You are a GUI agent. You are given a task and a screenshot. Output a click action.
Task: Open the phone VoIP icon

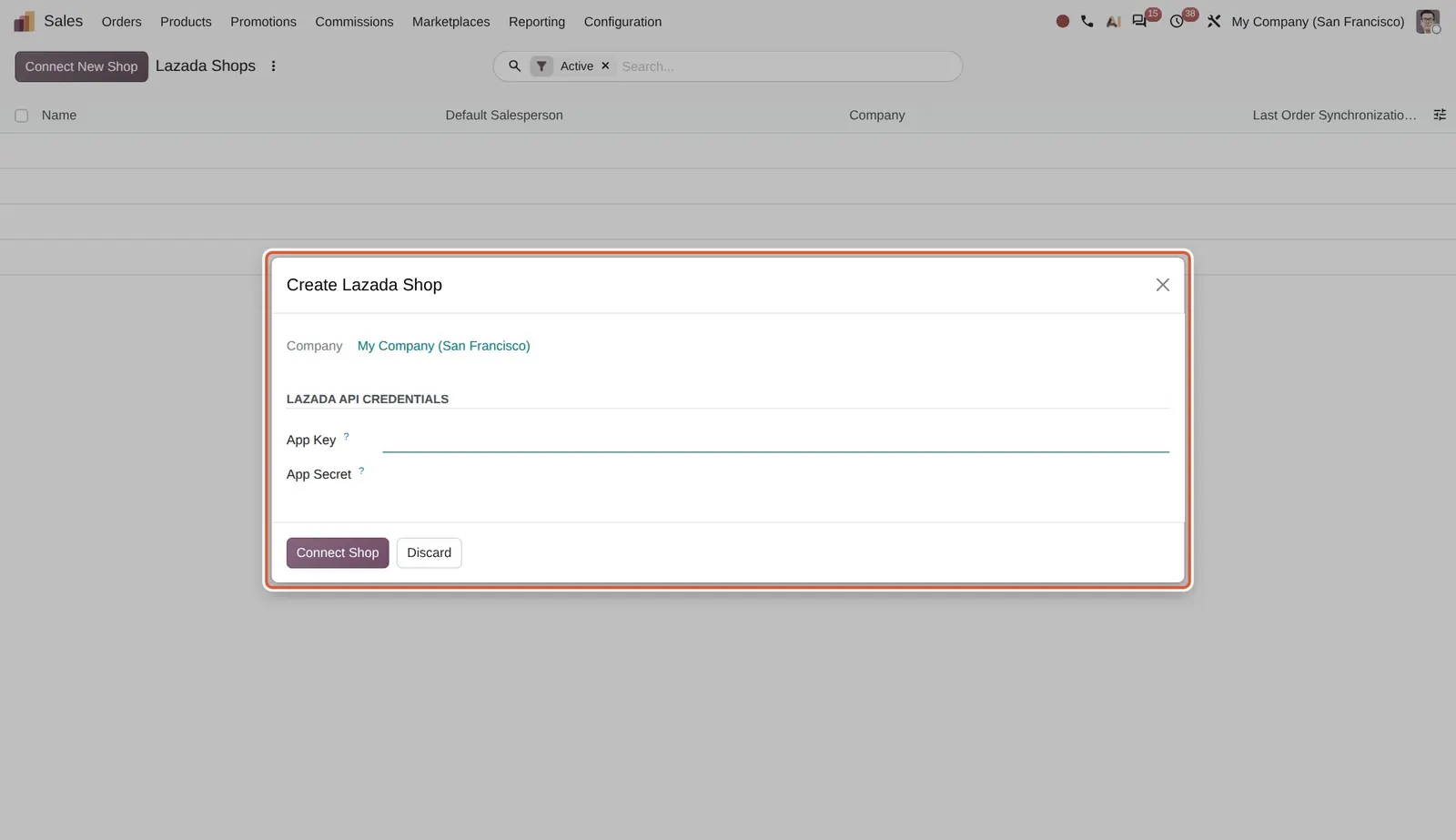click(x=1087, y=21)
